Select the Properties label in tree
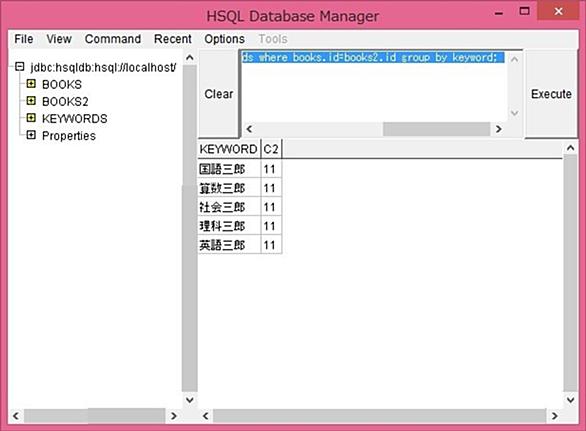 point(69,136)
